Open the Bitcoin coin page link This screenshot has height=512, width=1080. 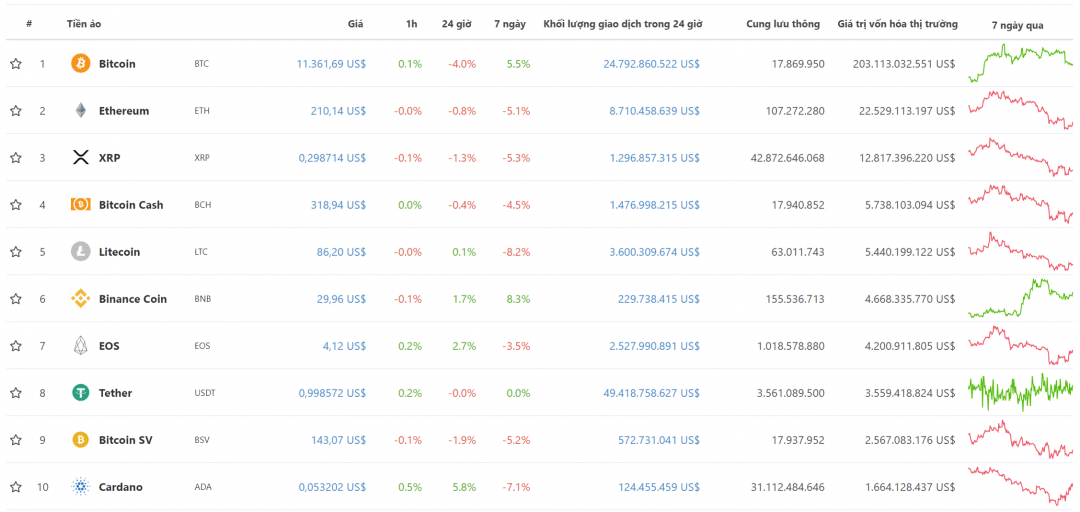click(x=117, y=63)
